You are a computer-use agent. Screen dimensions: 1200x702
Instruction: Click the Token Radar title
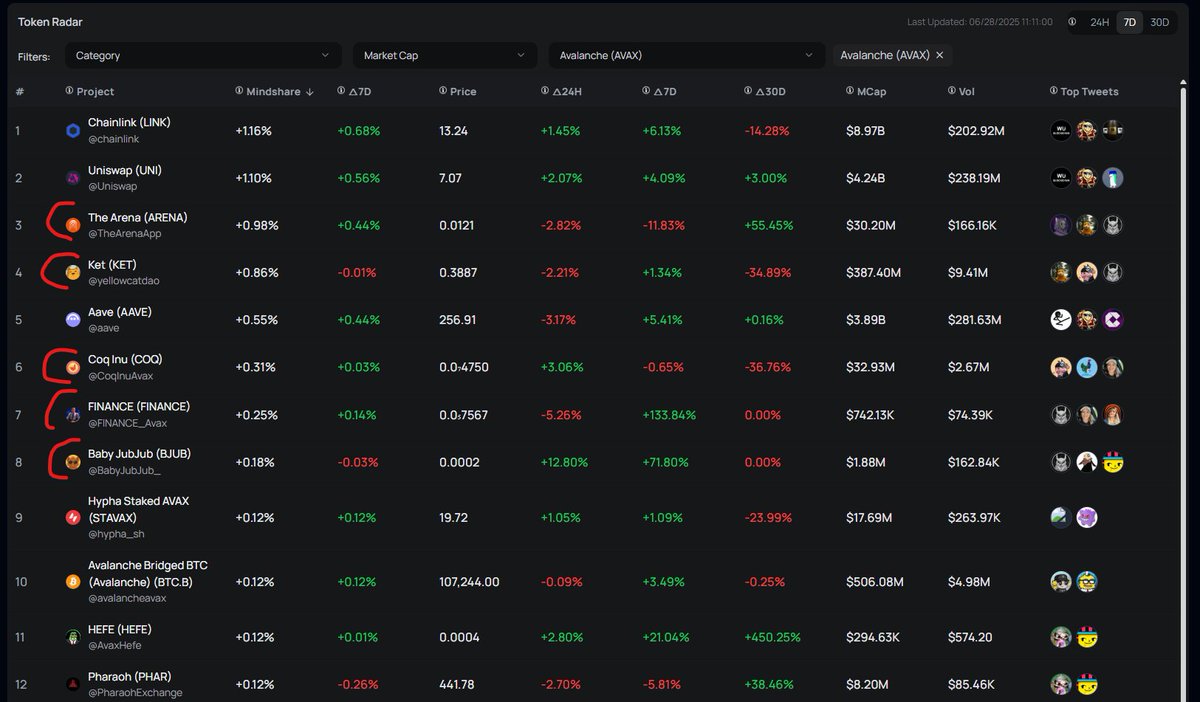click(50, 21)
